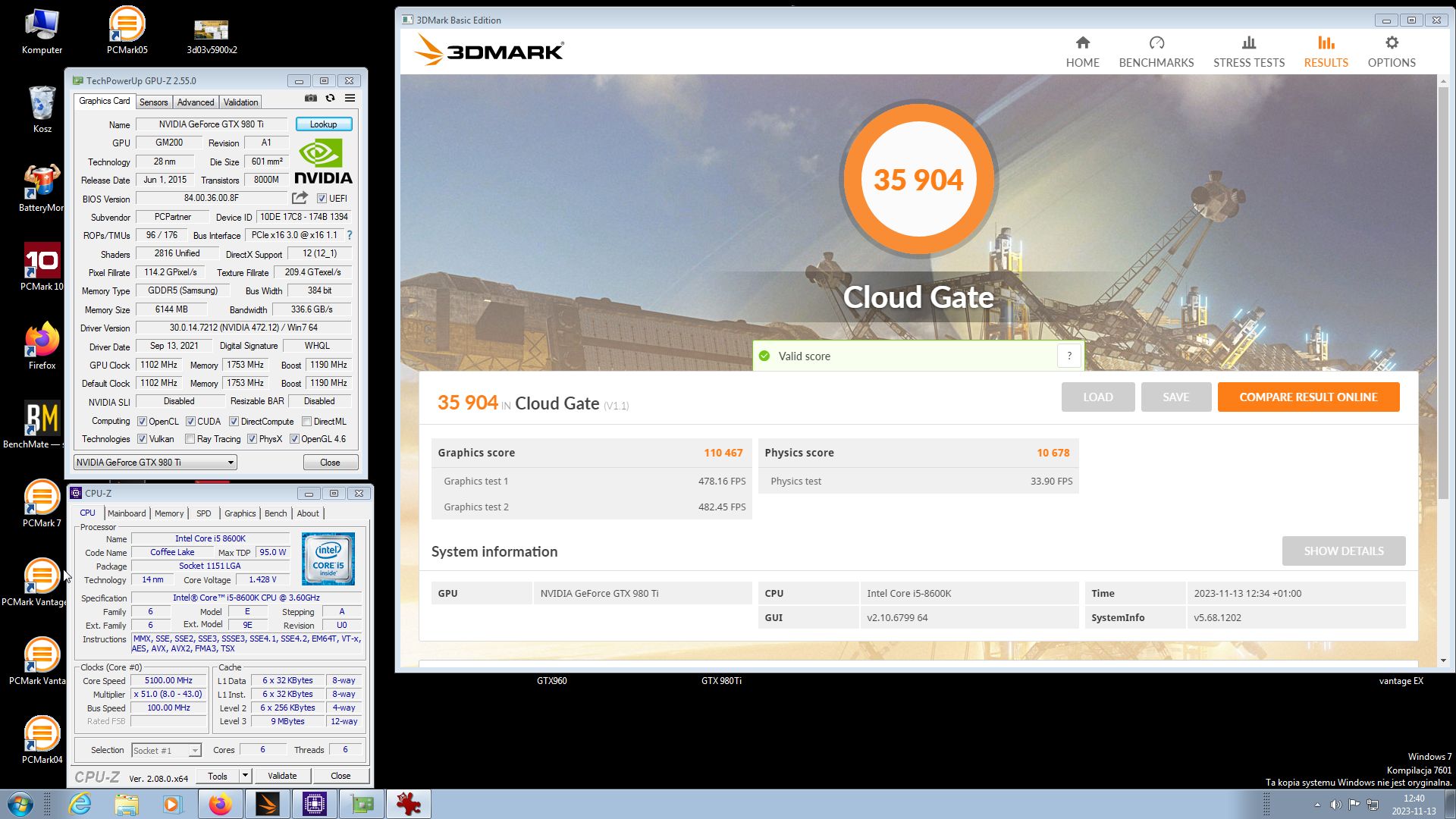Switch to the Memory tab in CPU-Z

(x=169, y=513)
